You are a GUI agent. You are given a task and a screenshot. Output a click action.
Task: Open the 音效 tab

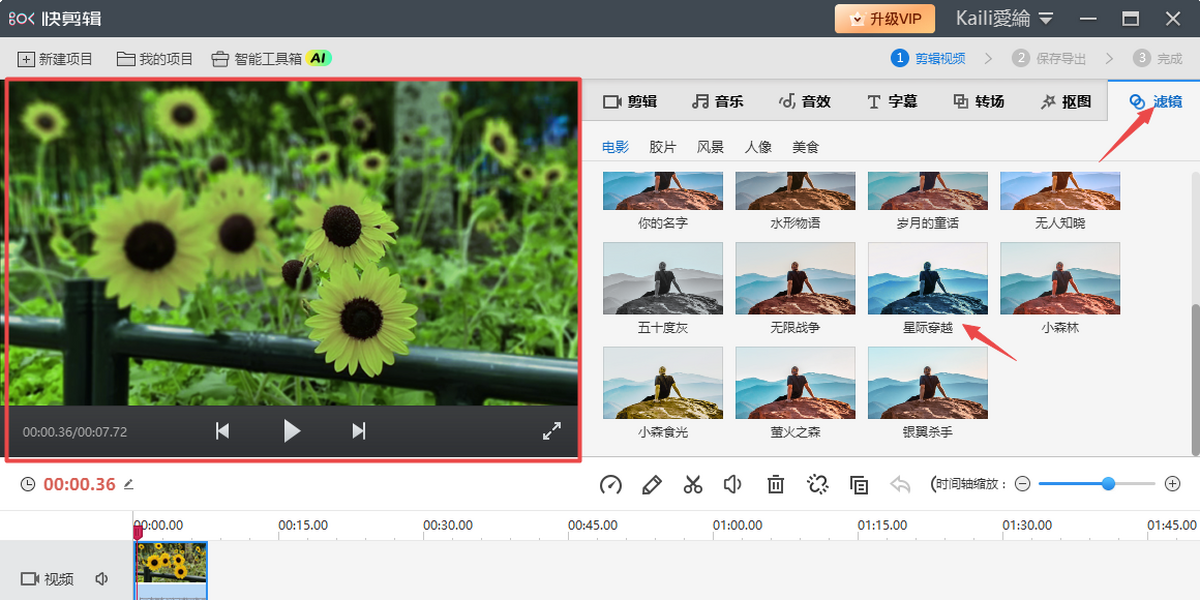pos(804,101)
